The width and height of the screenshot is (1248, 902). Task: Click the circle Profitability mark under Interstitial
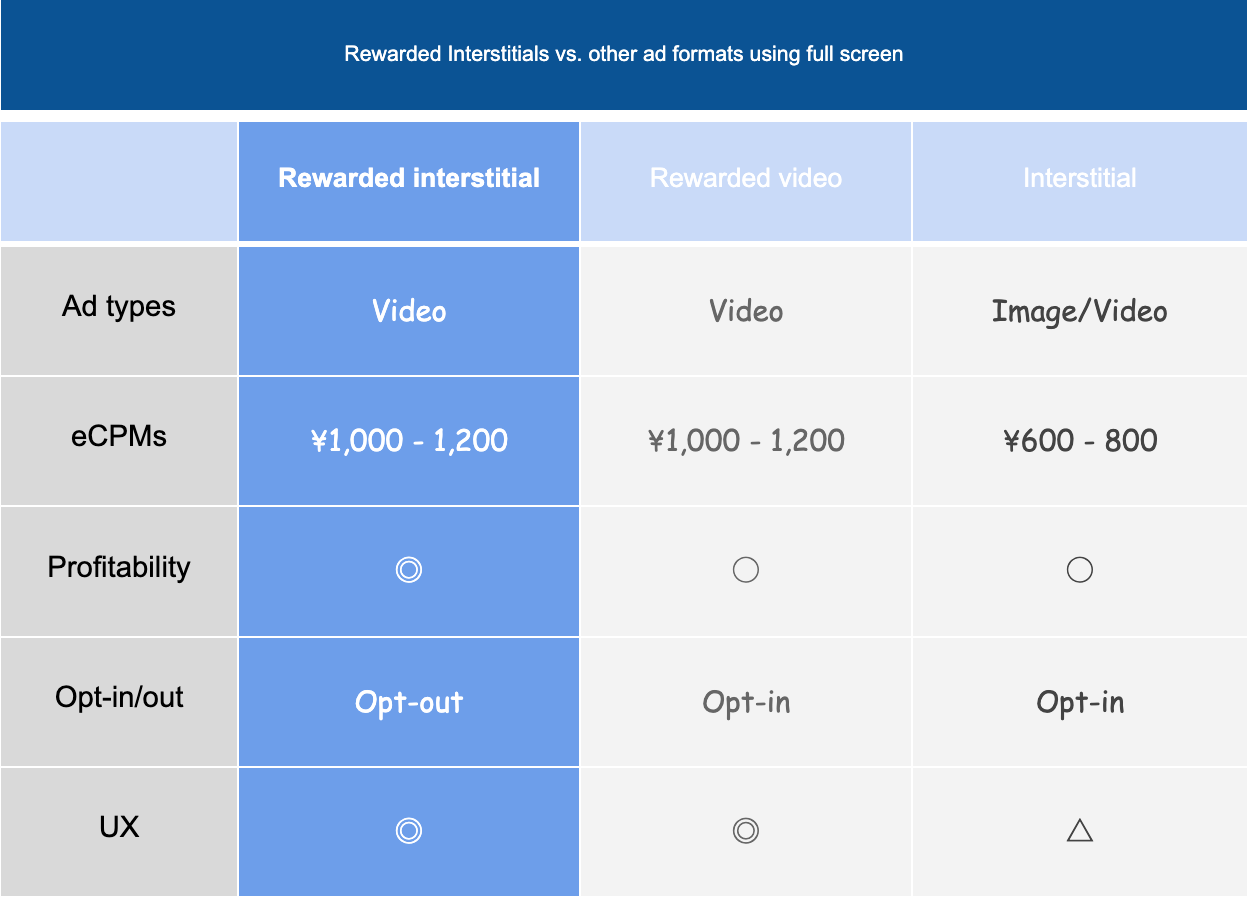[1079, 570]
